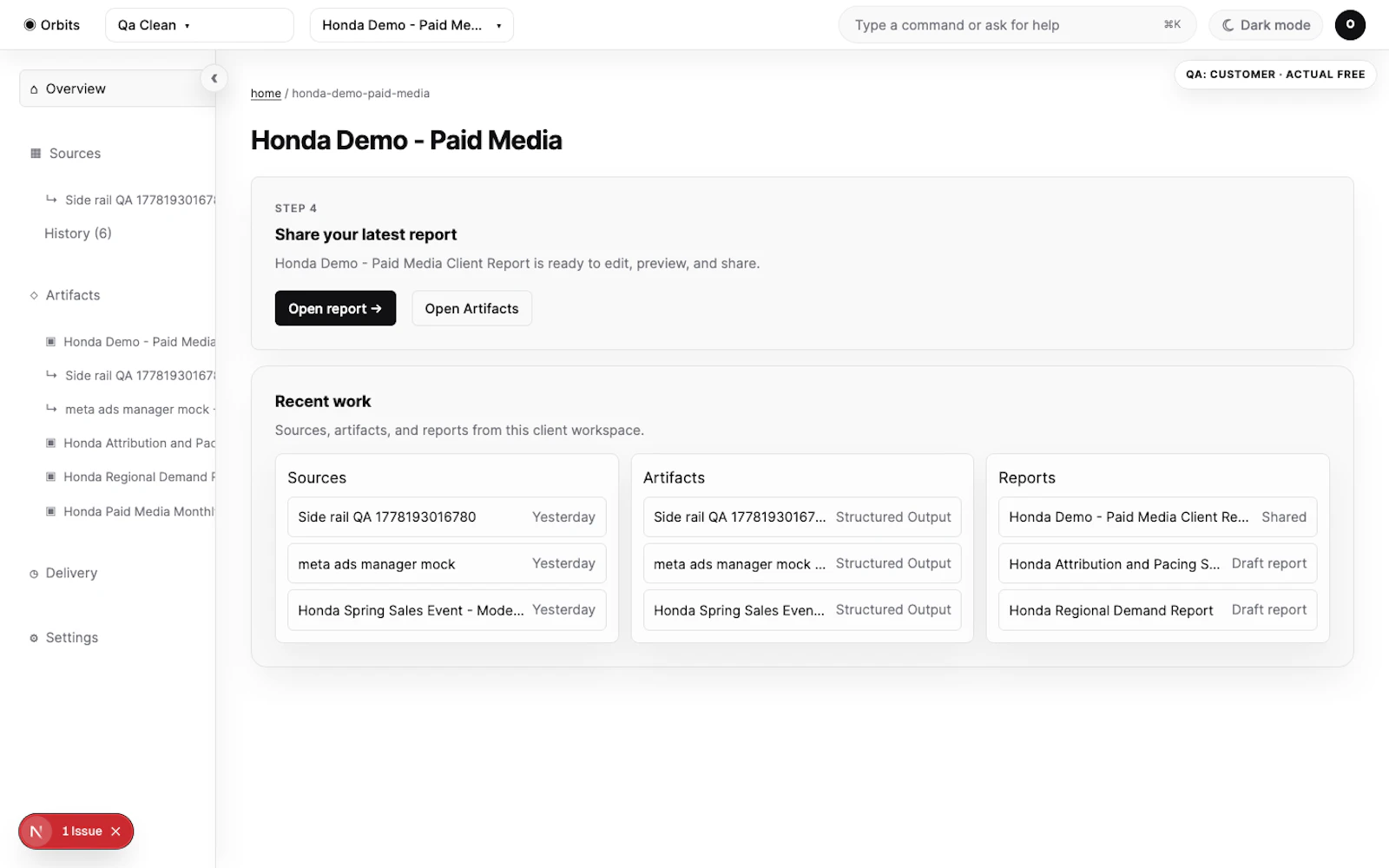Click the arrow icon beside meta ads manager mock
Image resolution: width=1389 pixels, height=868 pixels.
[x=51, y=409]
